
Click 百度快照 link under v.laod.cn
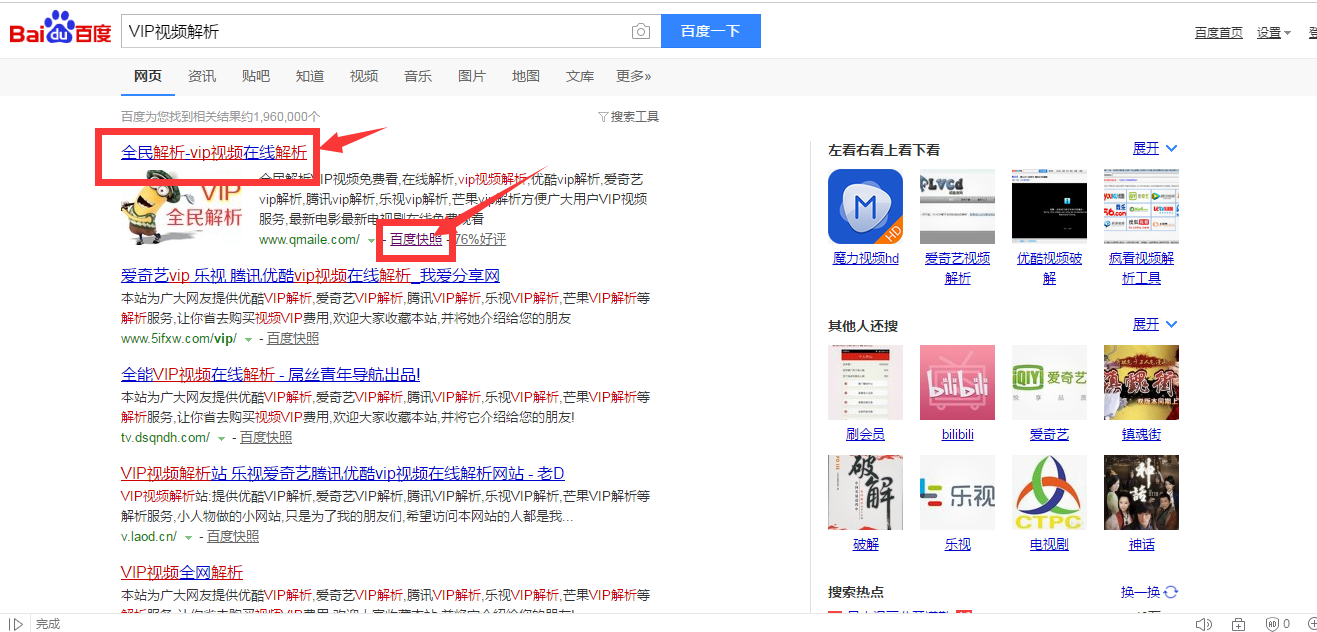coord(233,536)
